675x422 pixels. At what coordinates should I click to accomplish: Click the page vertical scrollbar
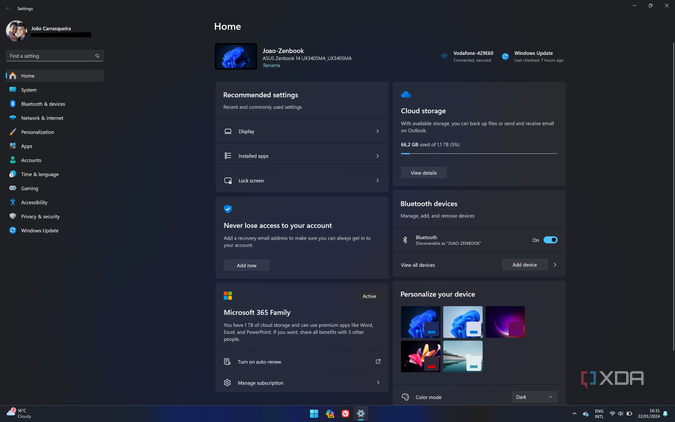pos(673,196)
